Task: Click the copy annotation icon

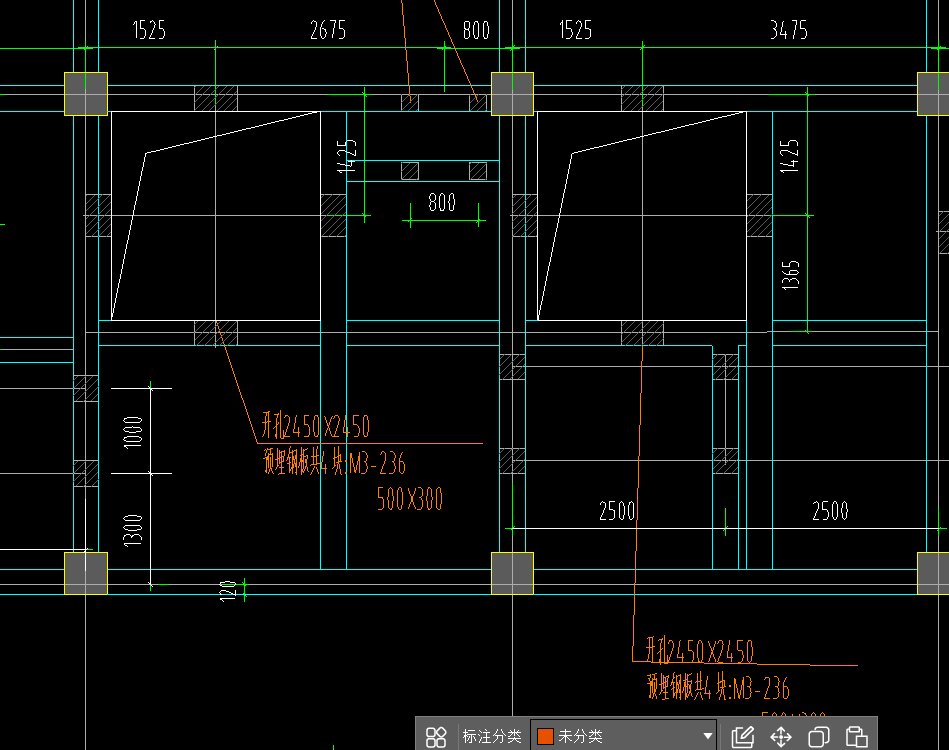Action: [818, 737]
